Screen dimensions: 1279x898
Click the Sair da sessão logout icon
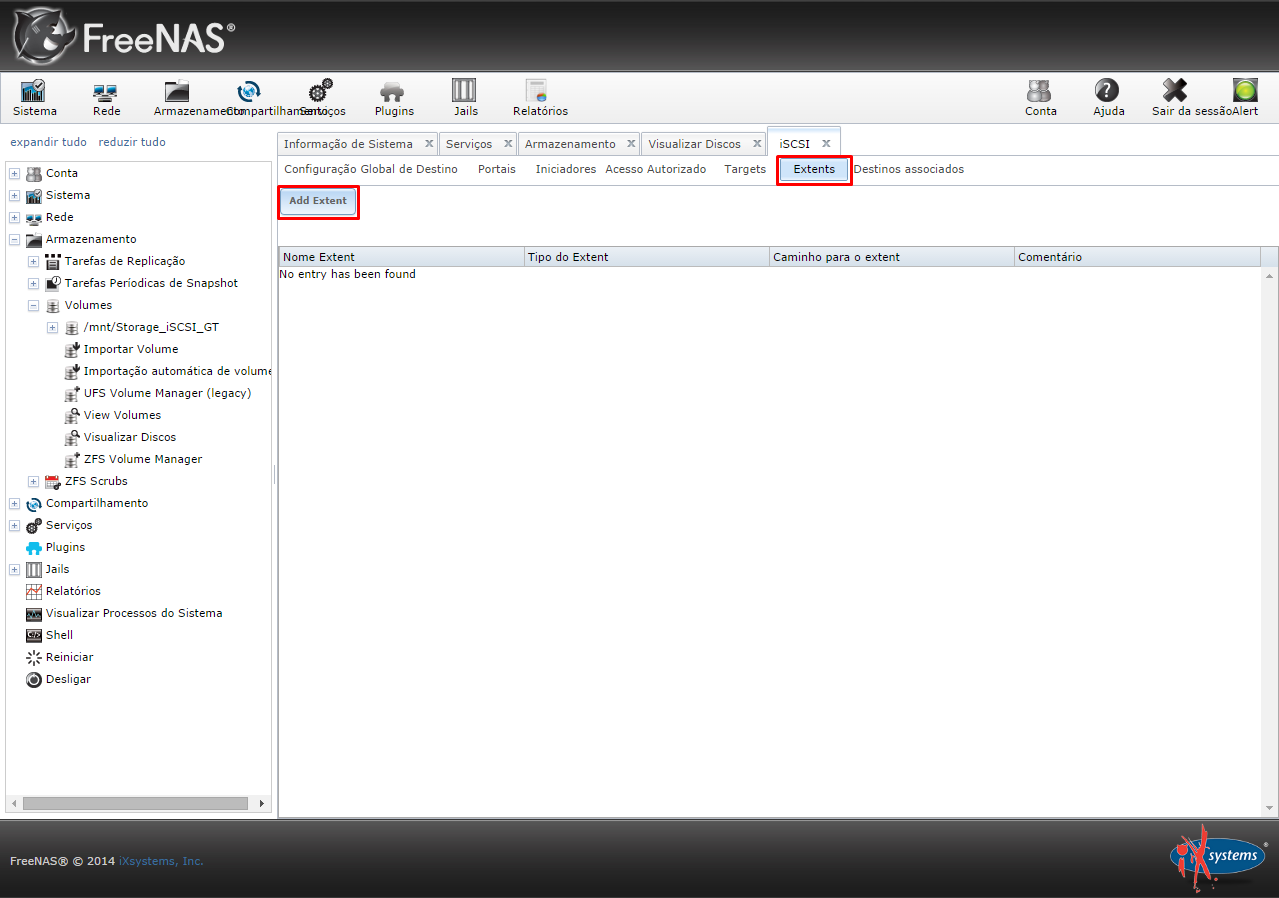pyautogui.click(x=1175, y=92)
